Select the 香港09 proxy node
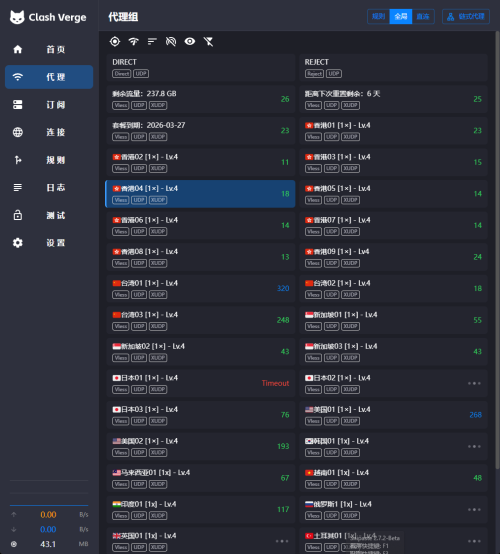This screenshot has width=500, height=554. click(393, 257)
